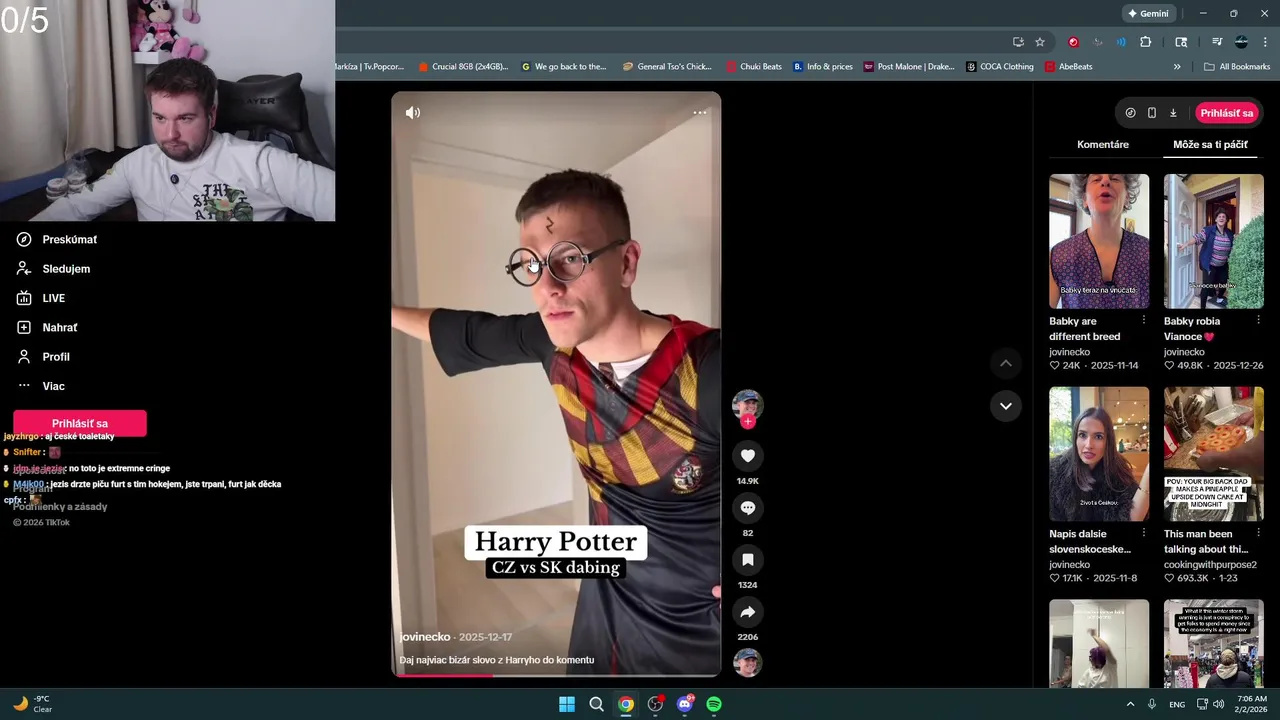Open the Sledujem following feed

point(53,269)
